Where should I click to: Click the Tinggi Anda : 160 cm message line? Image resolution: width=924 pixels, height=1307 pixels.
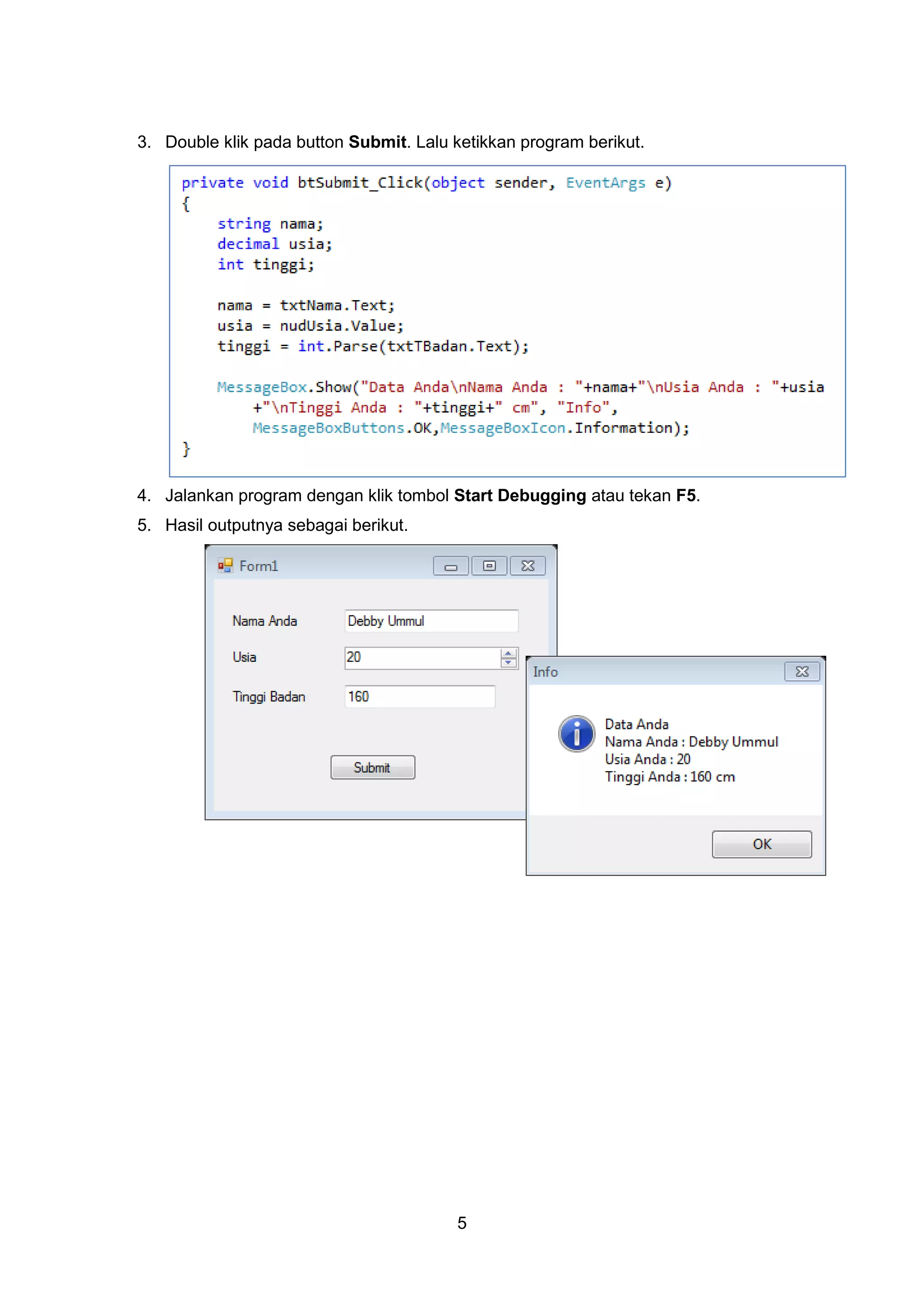point(670,777)
